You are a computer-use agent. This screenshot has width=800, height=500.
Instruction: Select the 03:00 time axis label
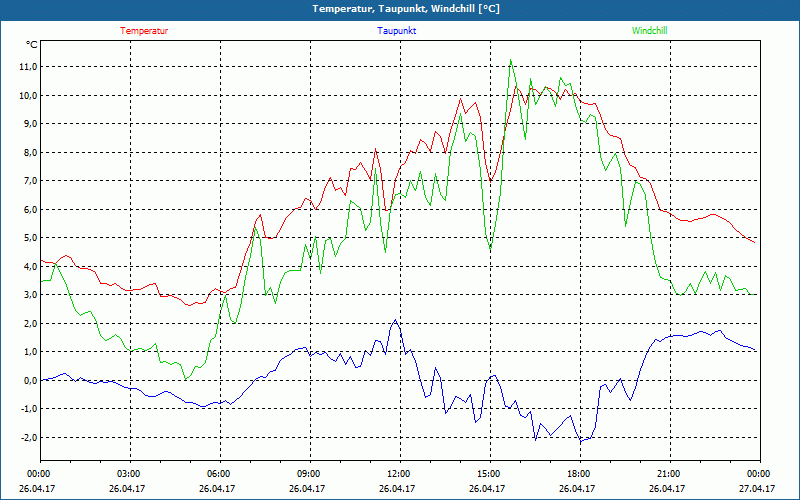tap(129, 474)
